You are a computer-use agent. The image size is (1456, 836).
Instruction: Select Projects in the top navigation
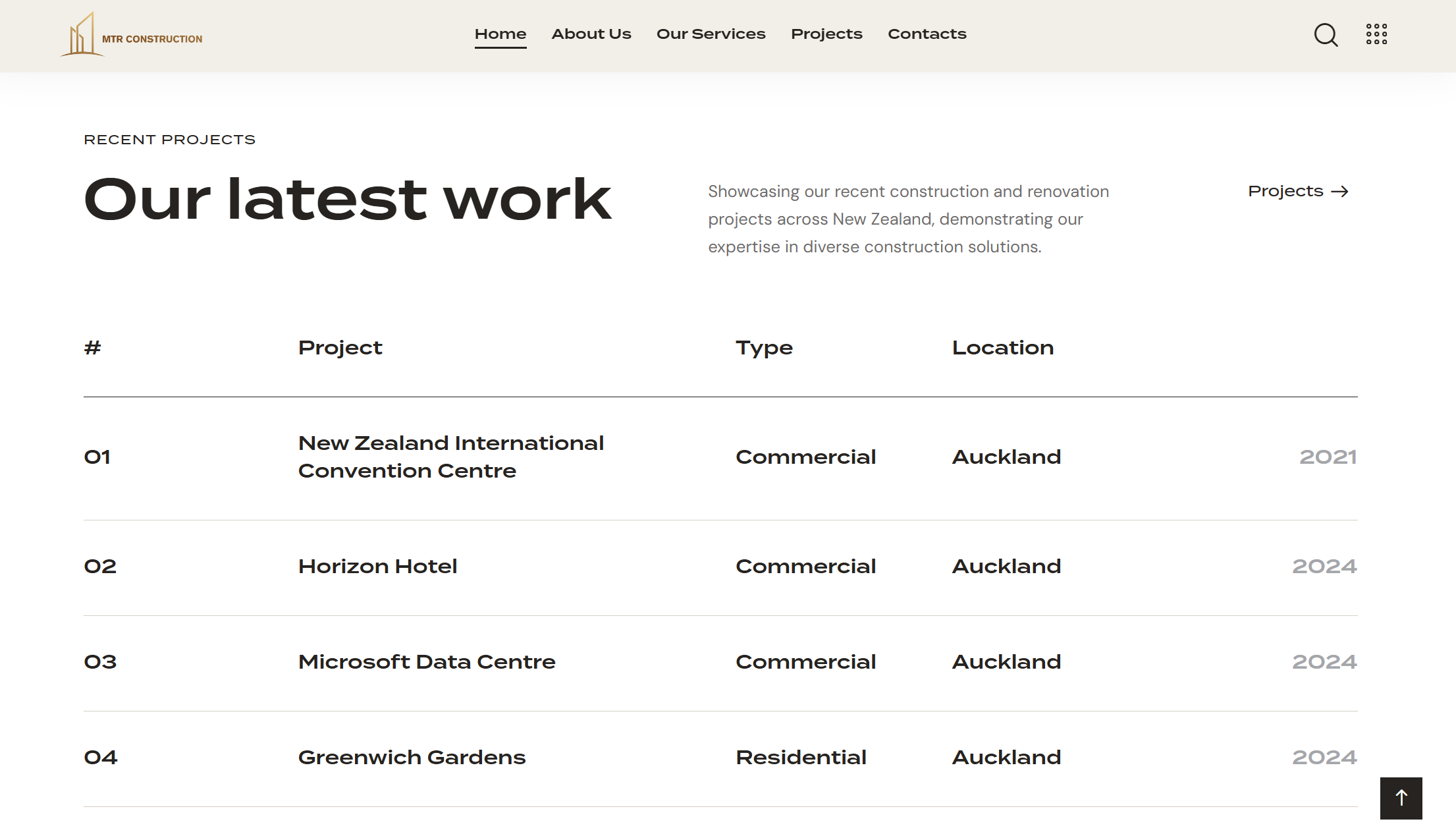[x=826, y=34]
